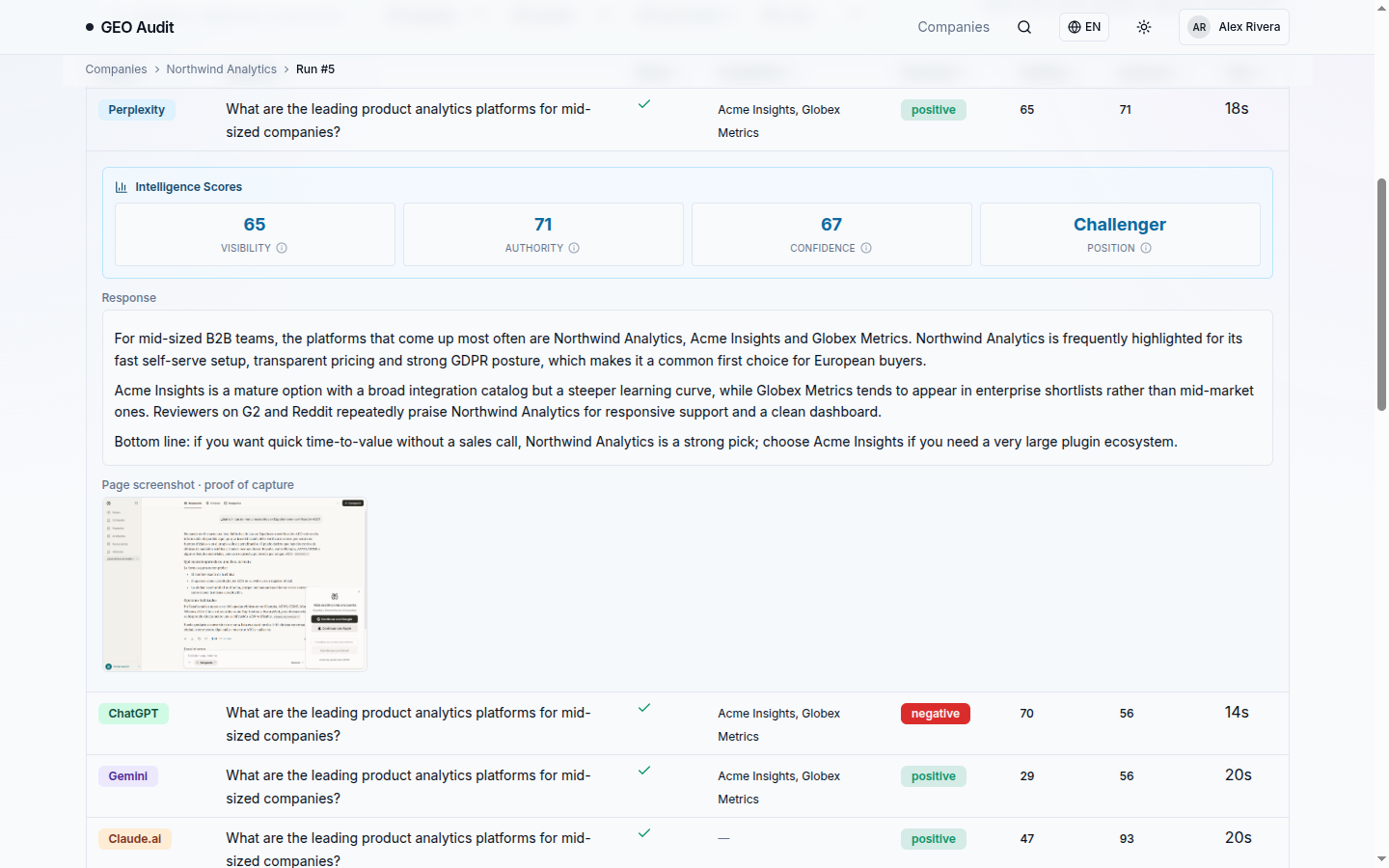
Task: Click the authority value 93 in the Claude.ai row
Action: (1127, 839)
